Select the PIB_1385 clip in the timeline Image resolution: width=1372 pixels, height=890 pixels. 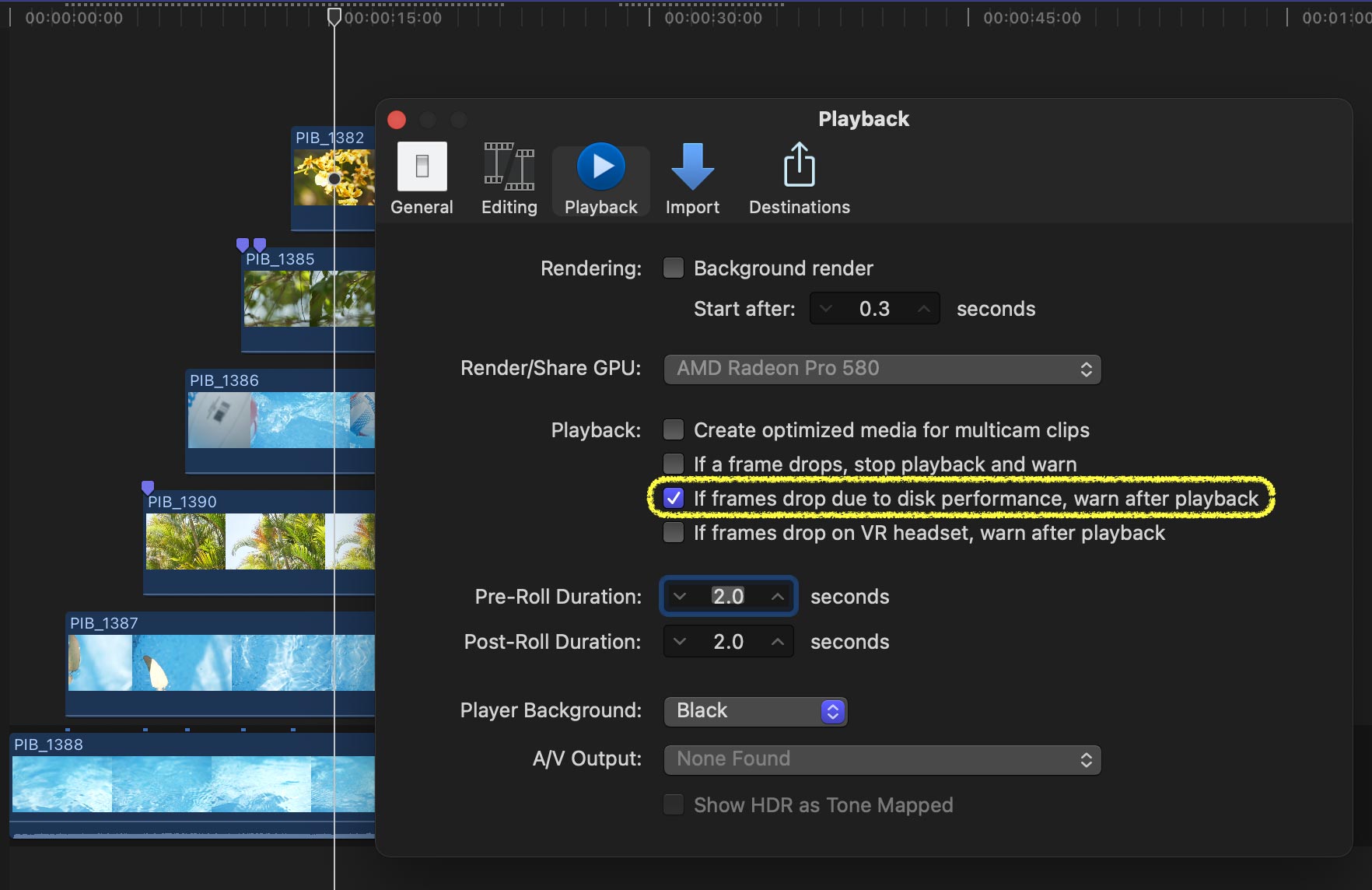(x=309, y=300)
